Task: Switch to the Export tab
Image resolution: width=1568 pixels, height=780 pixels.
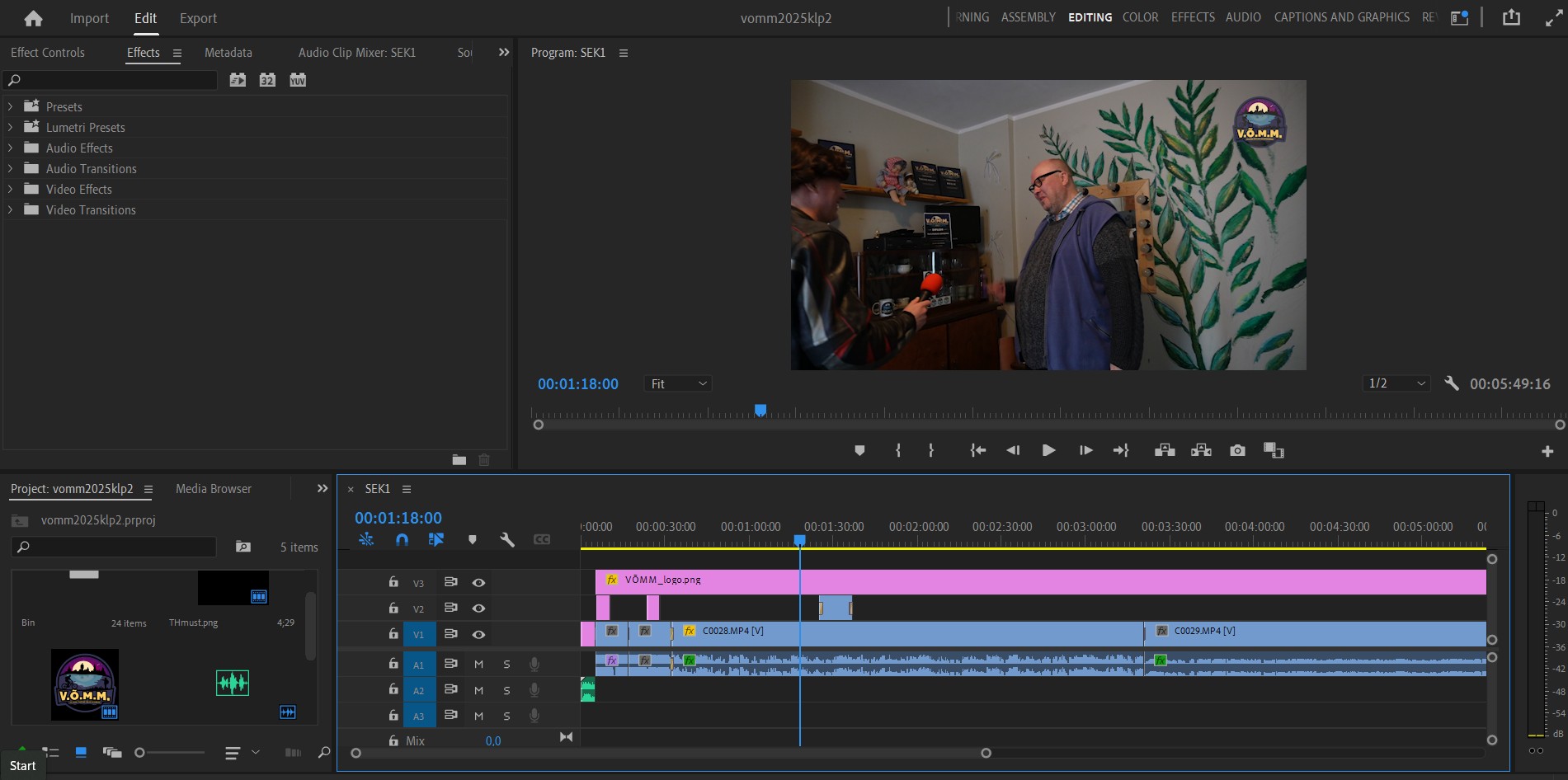Action: pos(198,18)
